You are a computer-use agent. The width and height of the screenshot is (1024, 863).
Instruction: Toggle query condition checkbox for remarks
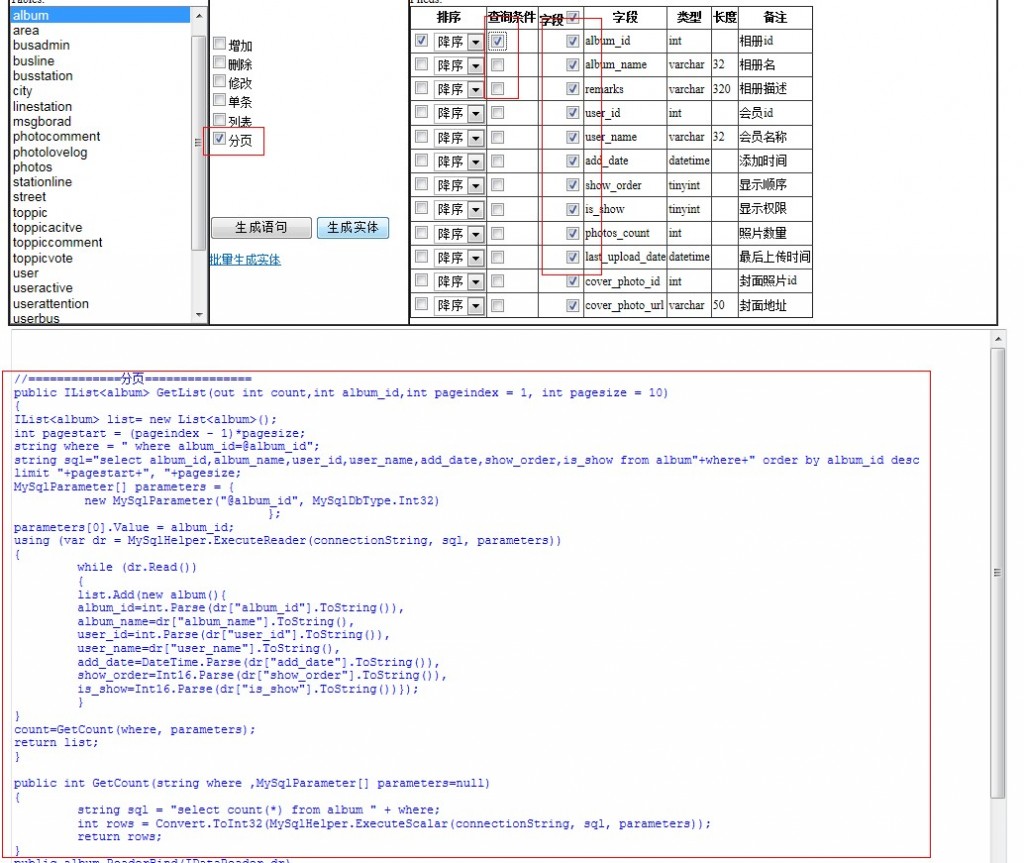point(497,88)
